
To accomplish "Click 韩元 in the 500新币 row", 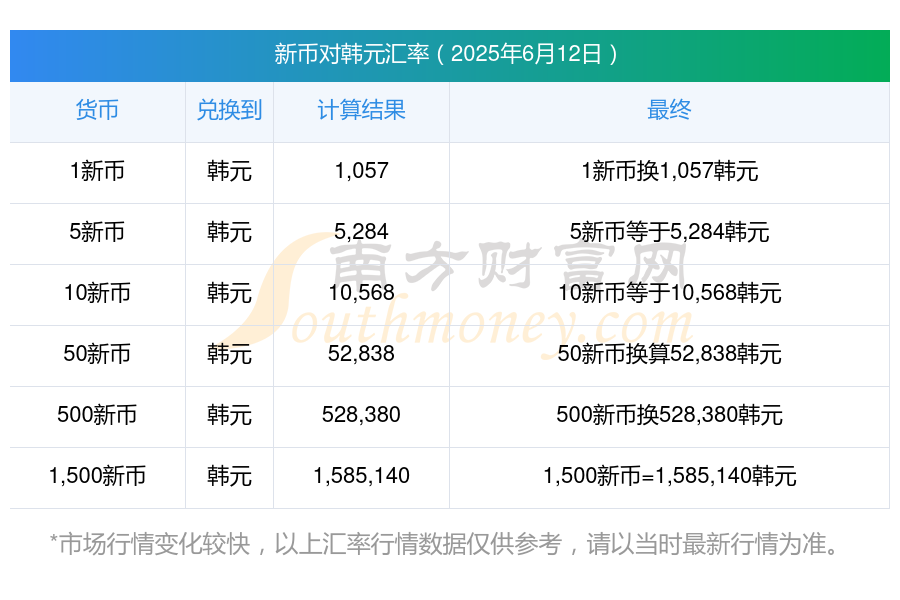I will pyautogui.click(x=229, y=415).
